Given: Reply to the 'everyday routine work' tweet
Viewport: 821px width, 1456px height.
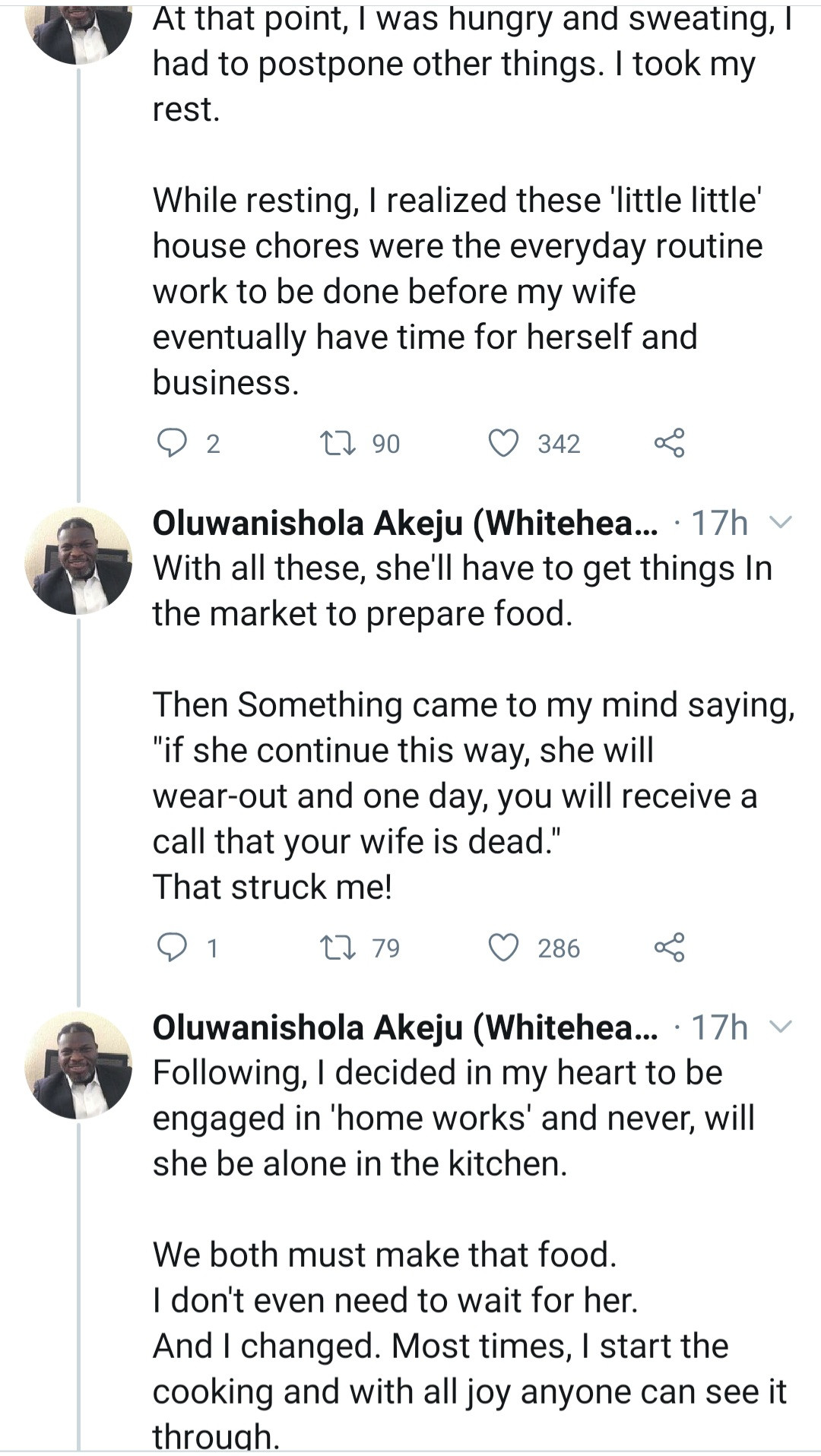Looking at the screenshot, I should coord(172,443).
